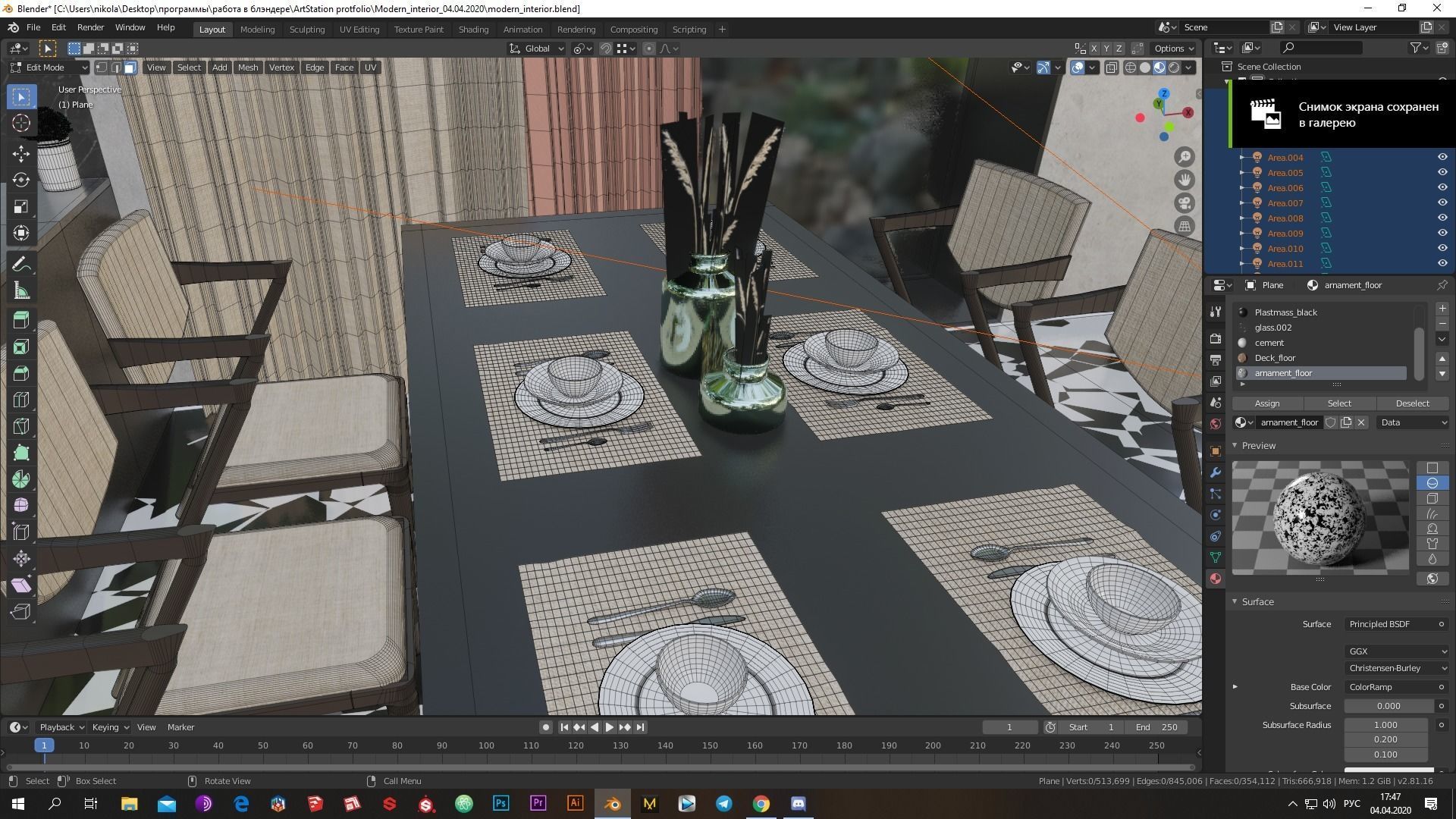Open the Render menu
The image size is (1456, 819).
coord(90,27)
